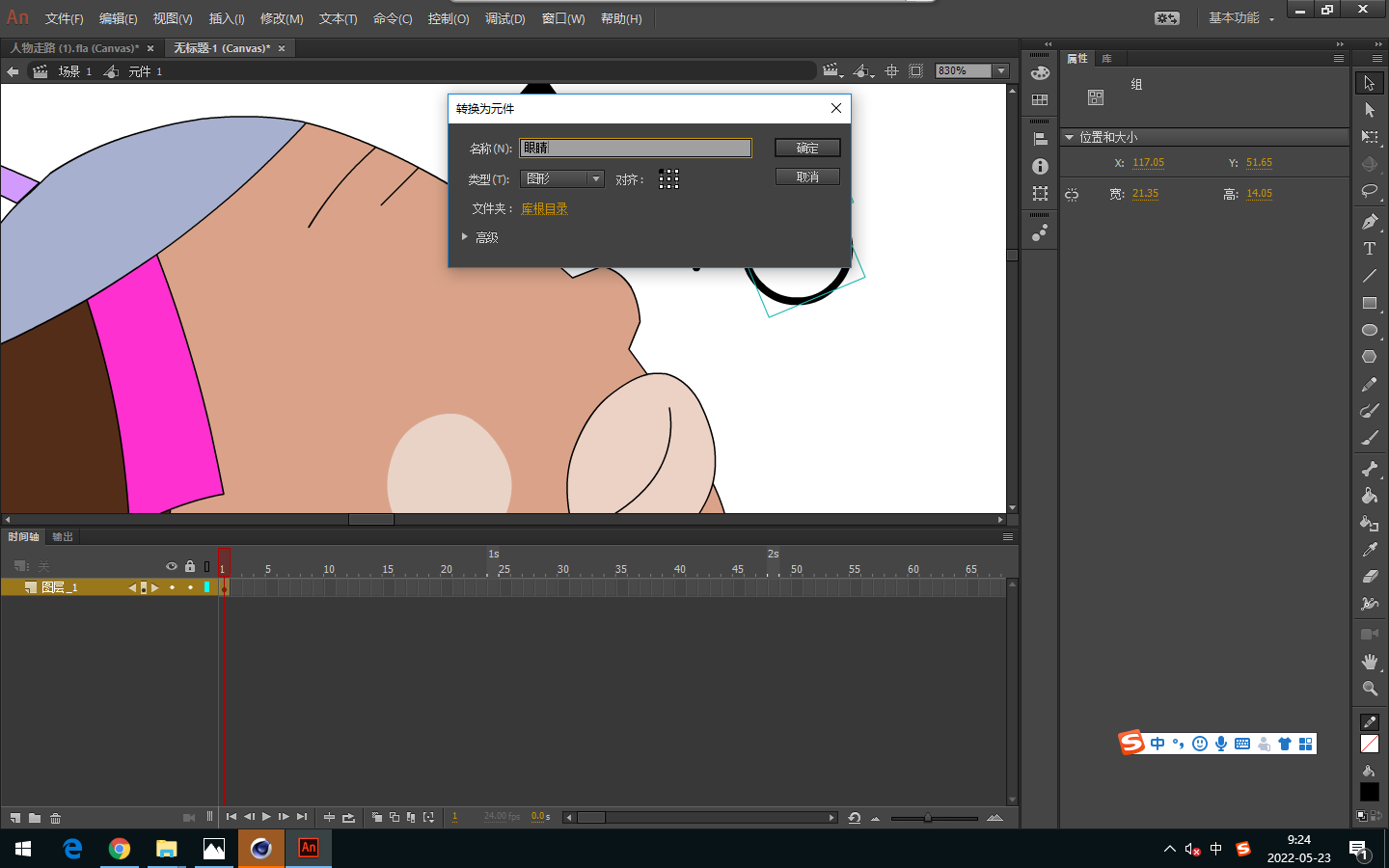This screenshot has height=868, width=1389.
Task: Toggle layer visibility eye in timeline header
Action: click(172, 566)
